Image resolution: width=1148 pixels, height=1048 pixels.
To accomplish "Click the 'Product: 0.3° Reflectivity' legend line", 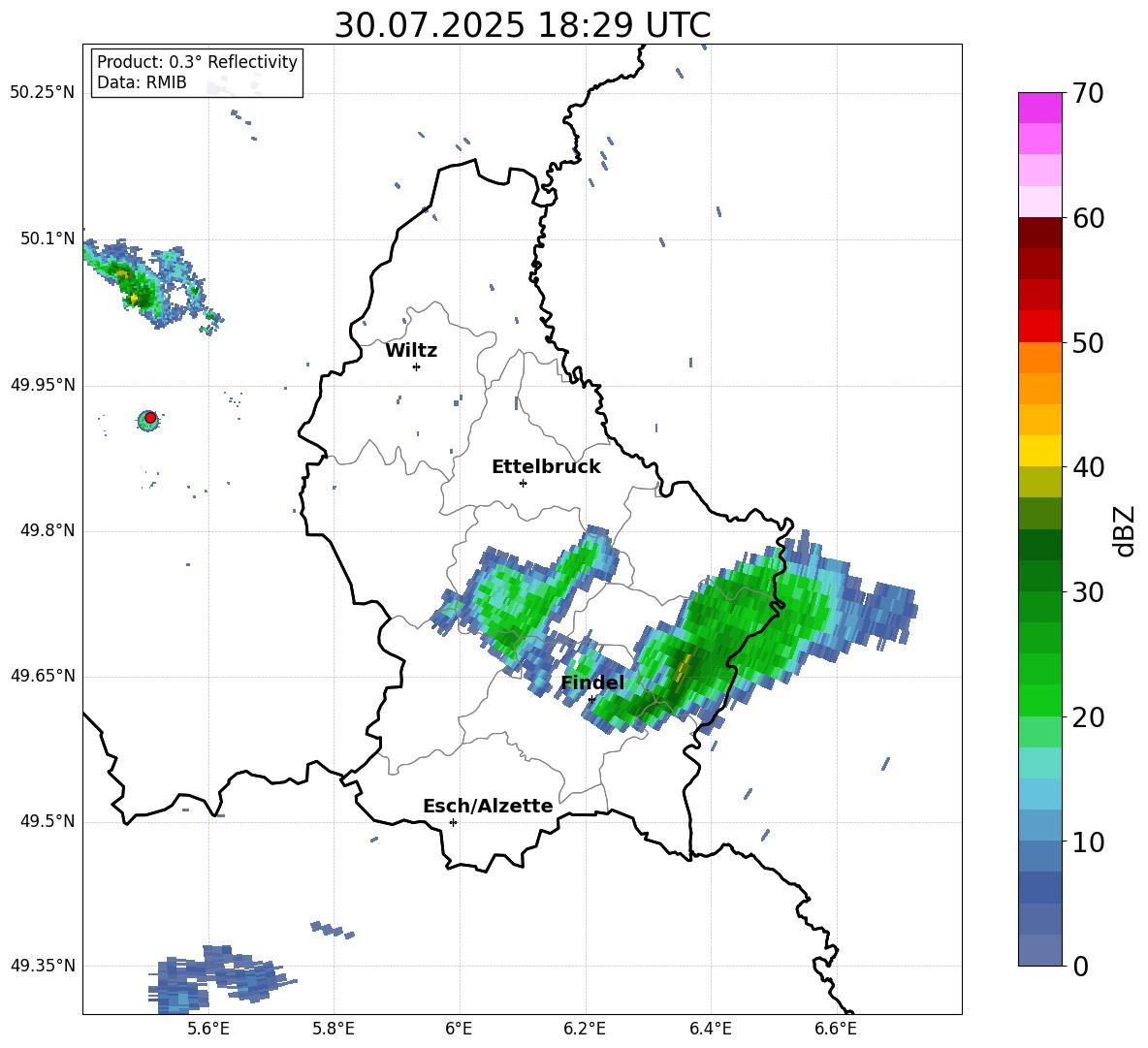I will pyautogui.click(x=197, y=61).
